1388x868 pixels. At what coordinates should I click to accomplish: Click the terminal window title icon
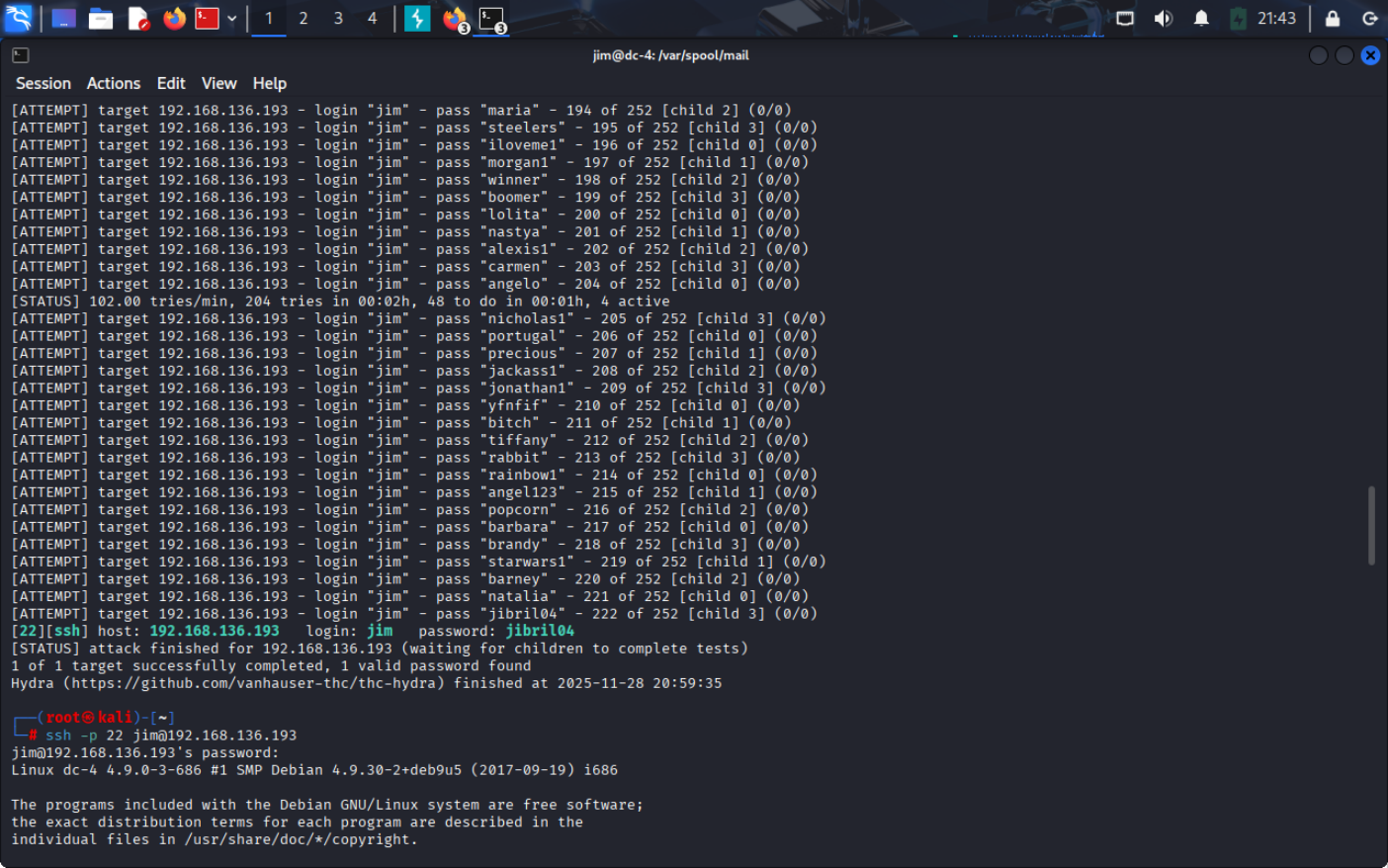point(20,55)
